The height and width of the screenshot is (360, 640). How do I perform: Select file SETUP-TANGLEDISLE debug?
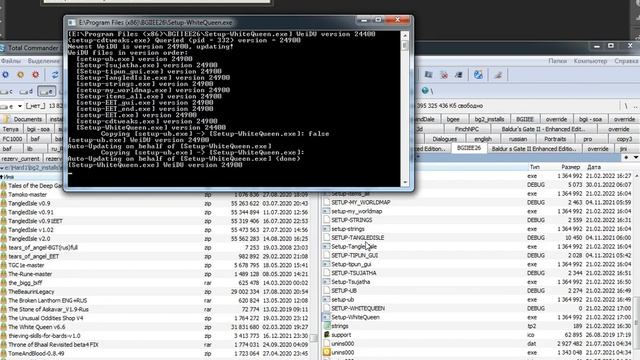(x=358, y=238)
